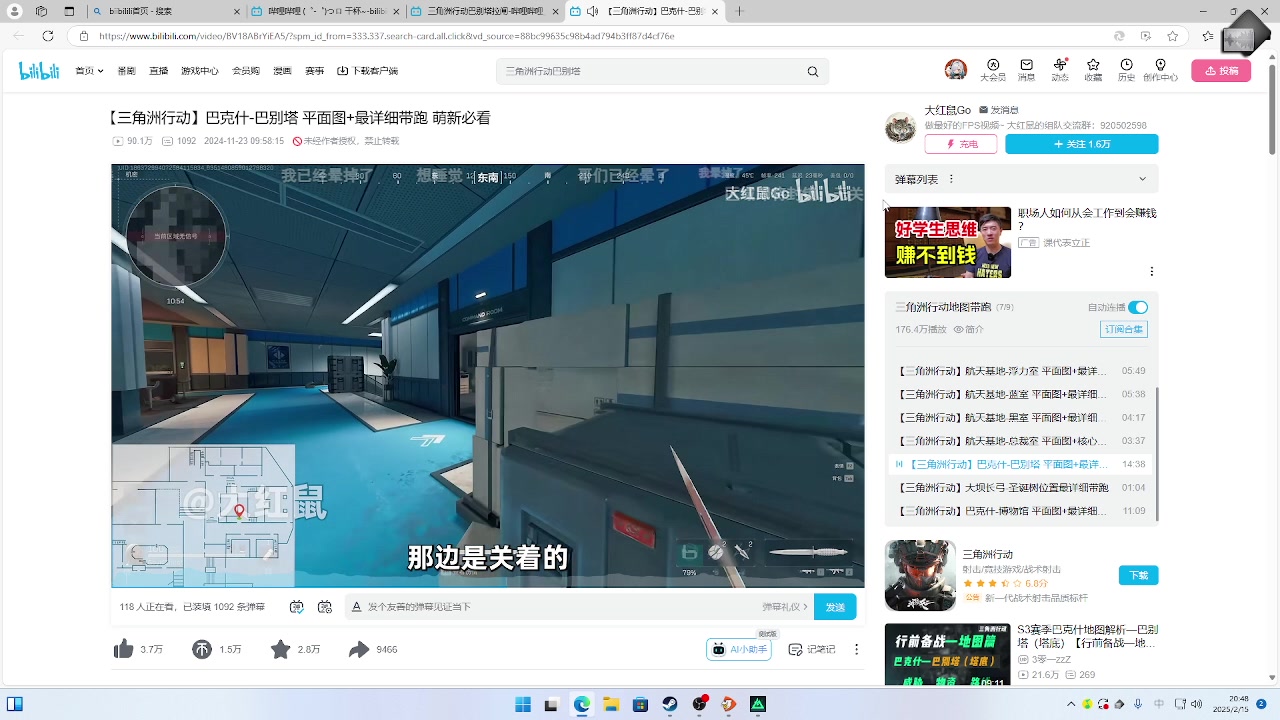Open danmaku settings icon below the player
1280x720 pixels.
(x=325, y=606)
